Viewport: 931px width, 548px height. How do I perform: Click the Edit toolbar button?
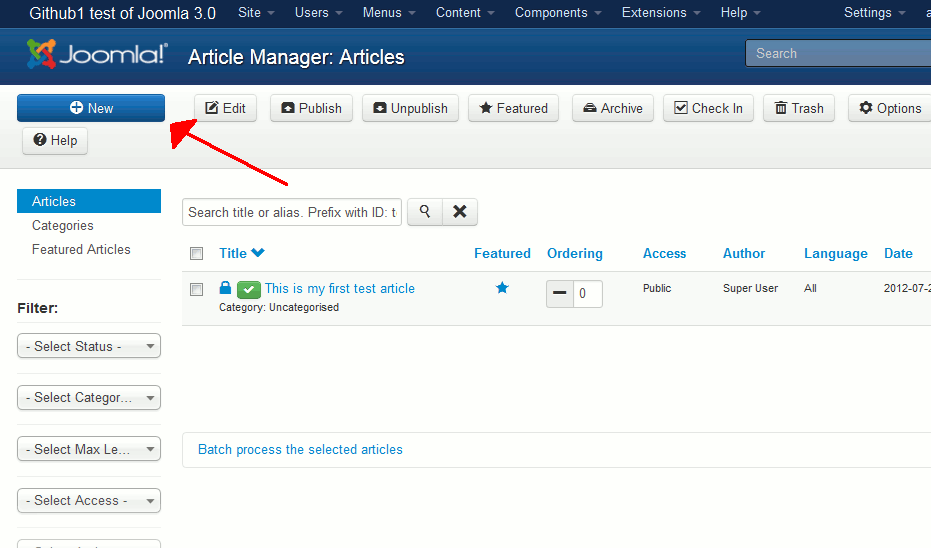point(226,108)
